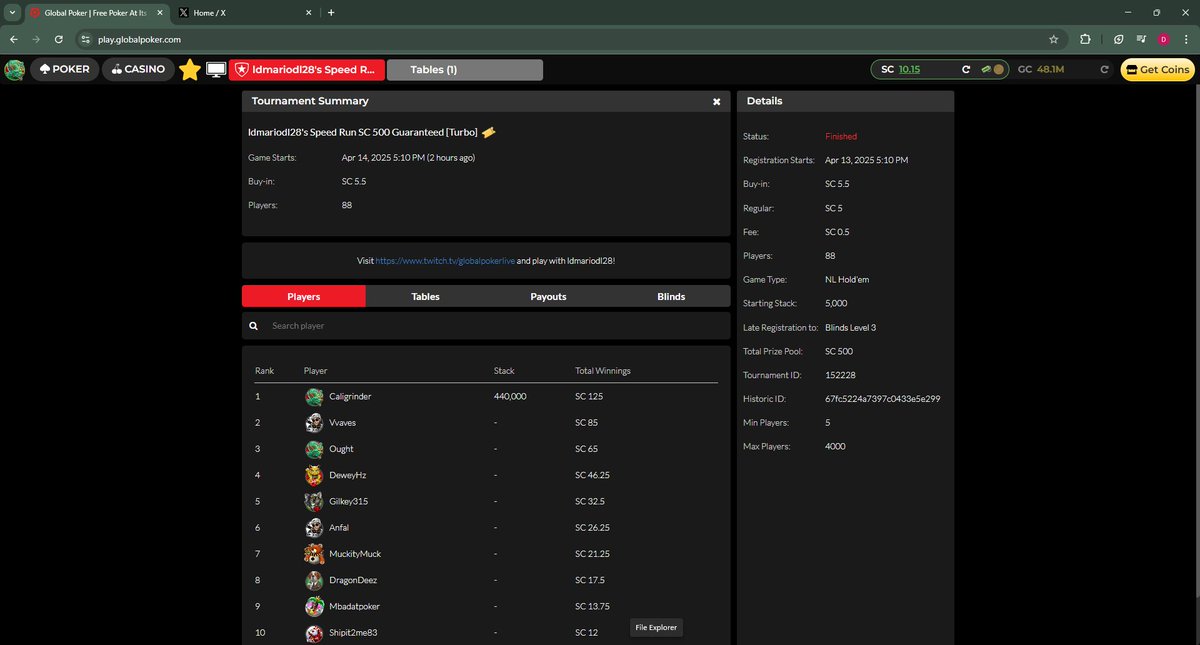The height and width of the screenshot is (645, 1200).
Task: Click the DragonDeez player avatar
Action: point(314,580)
